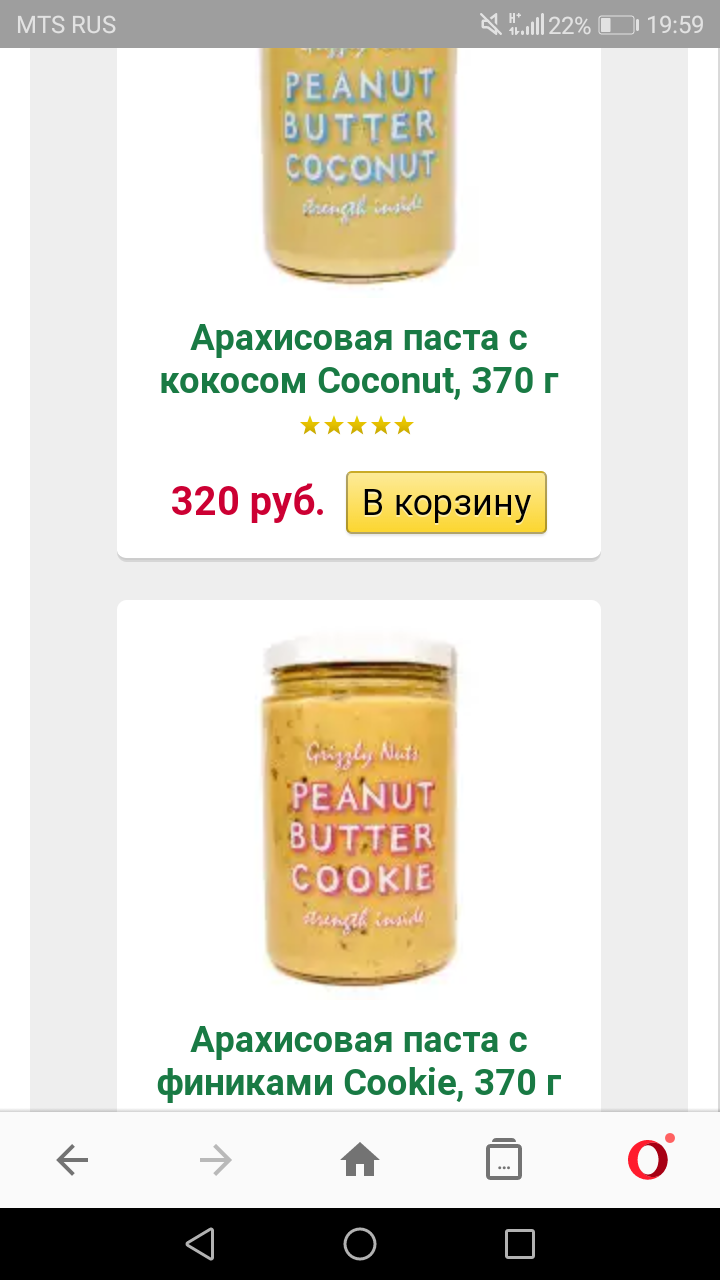Tap the mobile signal strength icon
This screenshot has height=1280, width=720.
pos(527,24)
